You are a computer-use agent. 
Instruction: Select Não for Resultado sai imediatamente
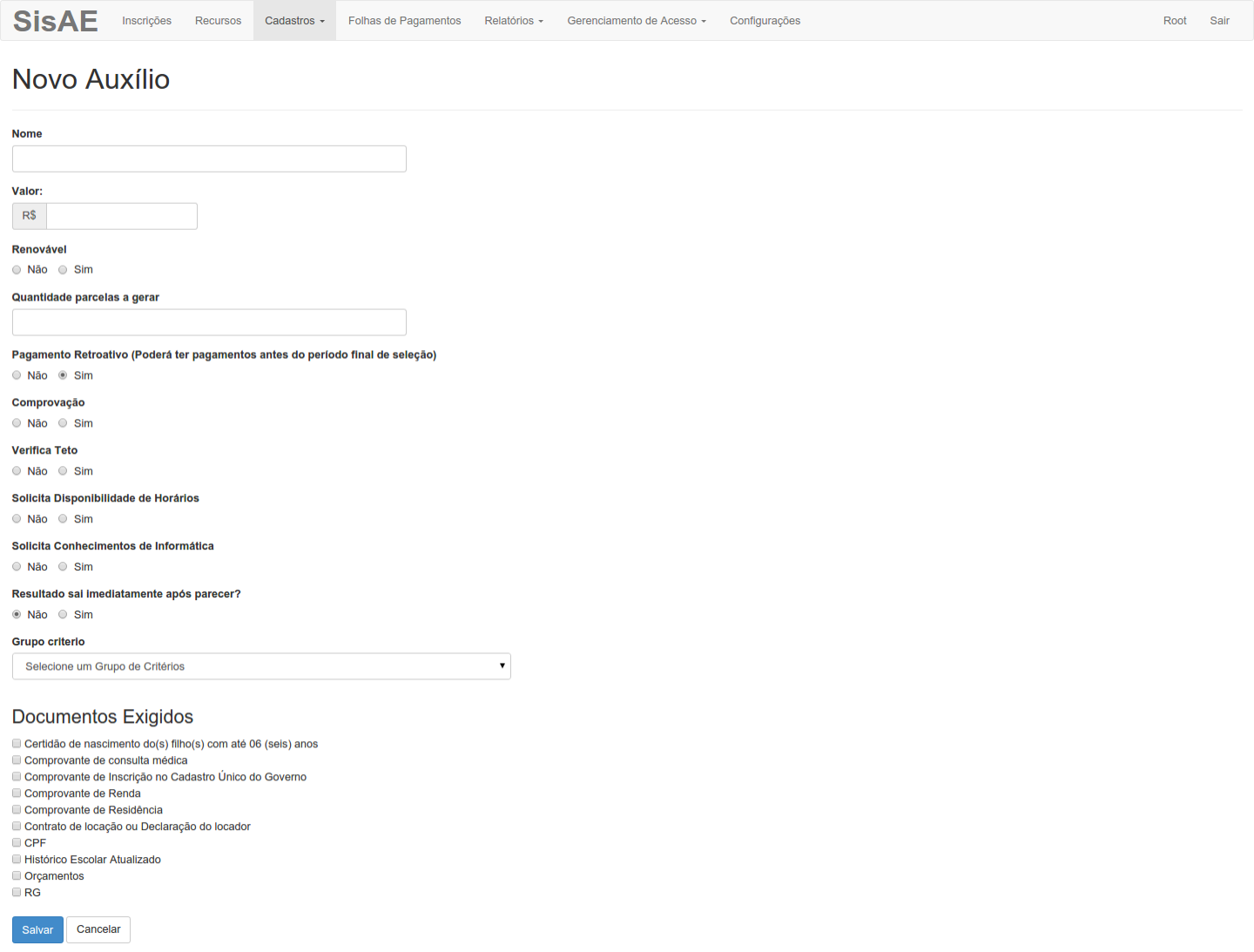pyautogui.click(x=17, y=615)
